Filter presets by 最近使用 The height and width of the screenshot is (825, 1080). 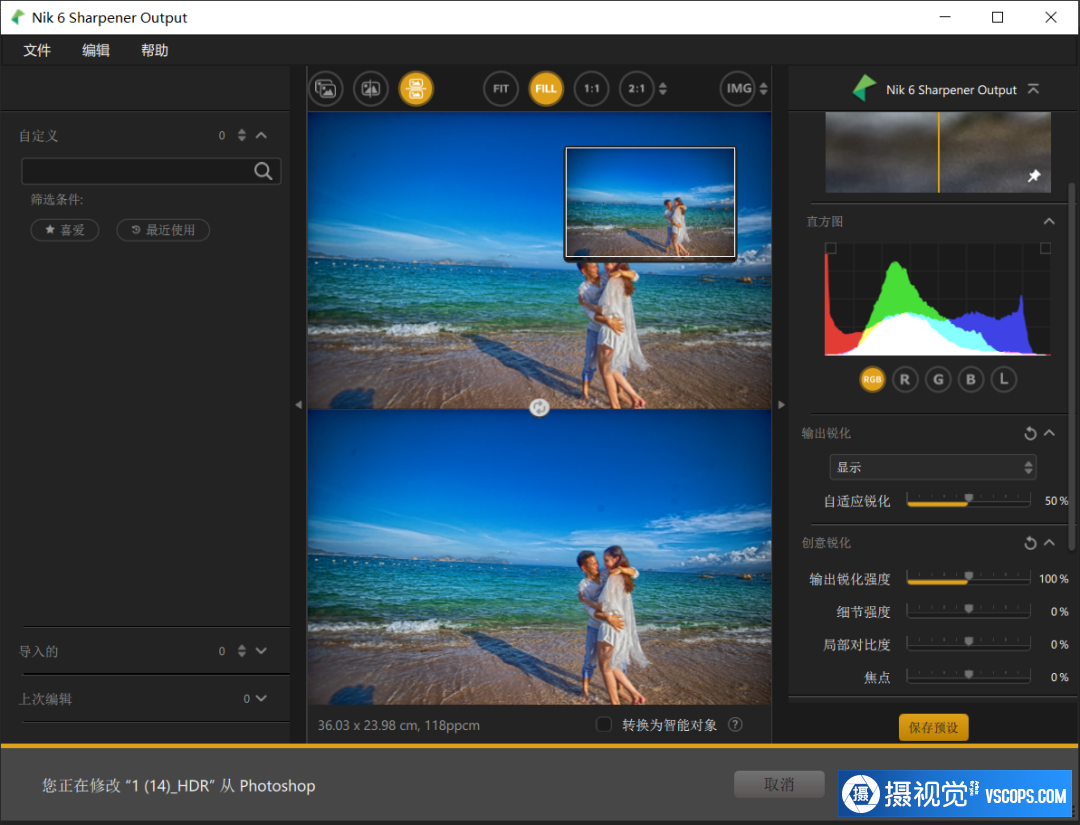click(x=163, y=230)
